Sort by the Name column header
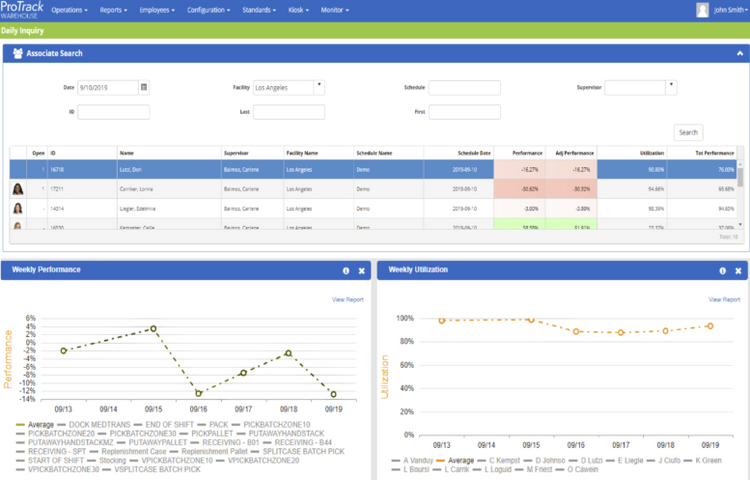Screen dimensions: 750x480 169,153
